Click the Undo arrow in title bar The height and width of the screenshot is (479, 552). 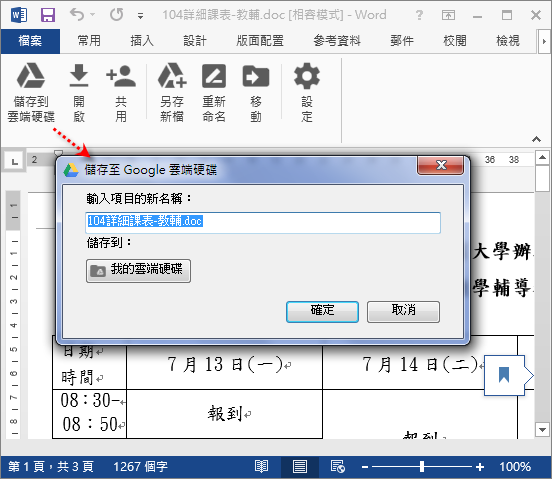(x=77, y=14)
